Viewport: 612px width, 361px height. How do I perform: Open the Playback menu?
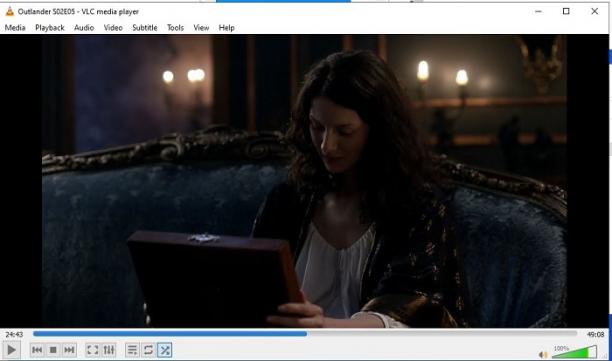tap(50, 28)
